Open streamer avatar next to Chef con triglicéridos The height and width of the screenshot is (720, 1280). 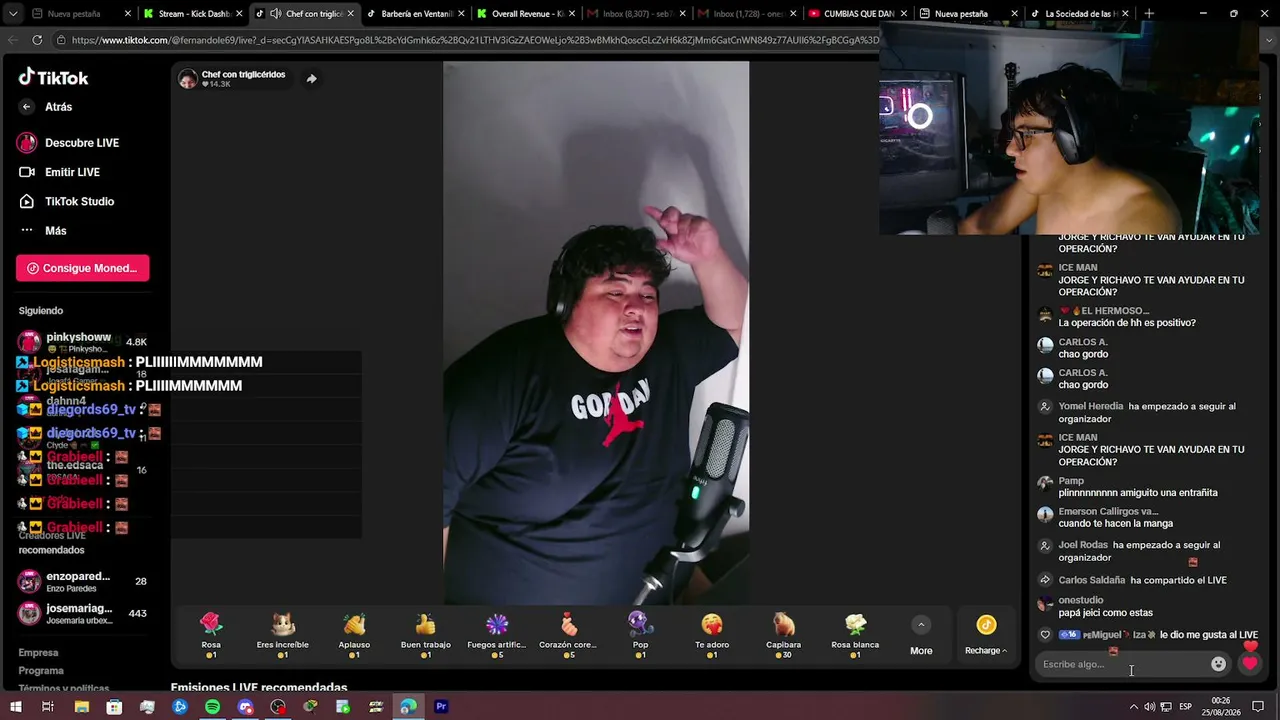(x=187, y=79)
